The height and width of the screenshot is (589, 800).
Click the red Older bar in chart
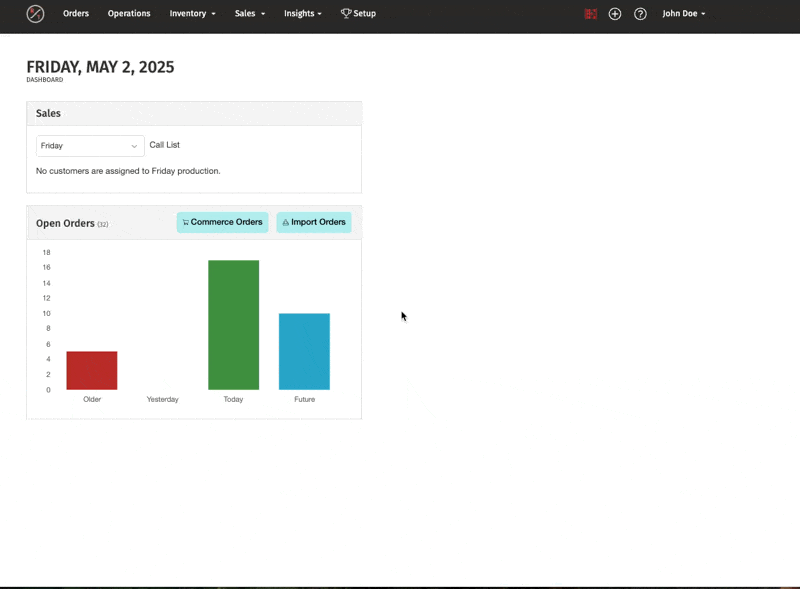point(92,371)
